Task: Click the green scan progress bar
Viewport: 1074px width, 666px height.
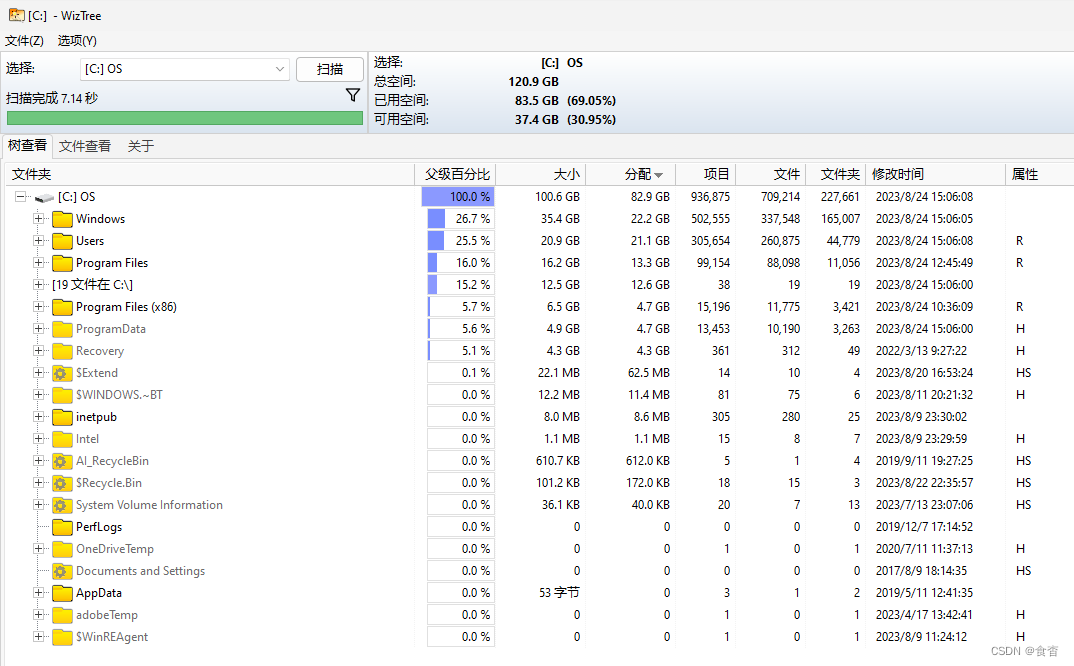Action: click(185, 118)
